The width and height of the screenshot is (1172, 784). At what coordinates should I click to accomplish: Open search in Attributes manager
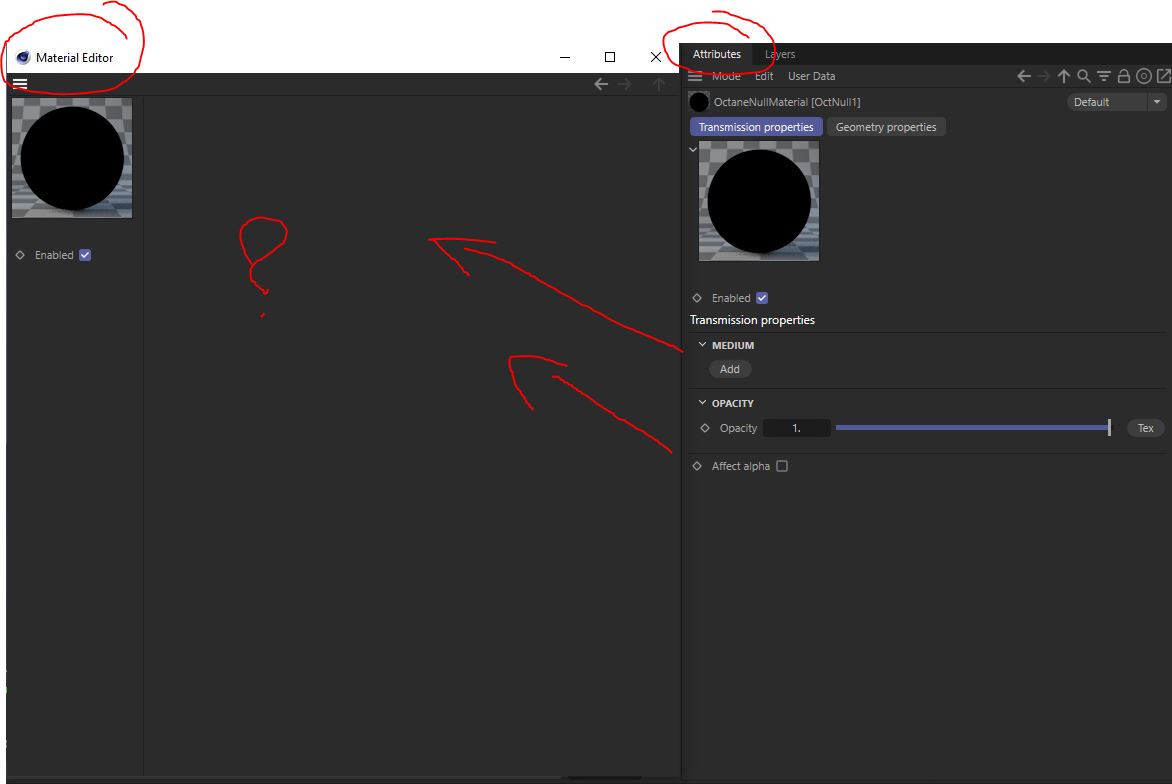pos(1084,76)
